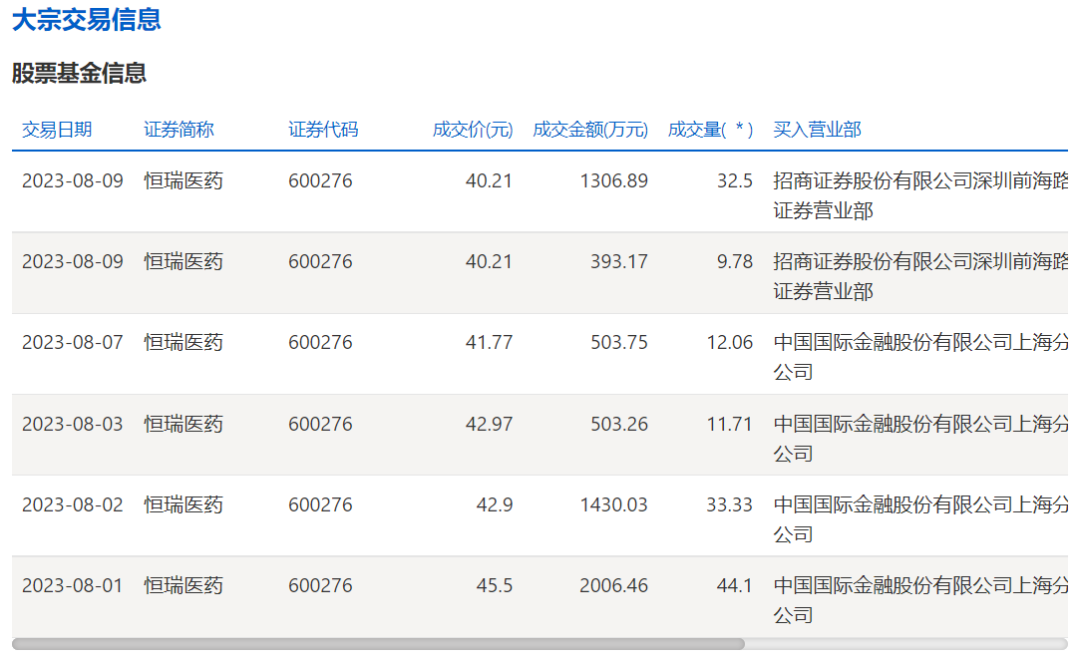
Task: Select the 2023-08-03 date cell
Action: (72, 423)
